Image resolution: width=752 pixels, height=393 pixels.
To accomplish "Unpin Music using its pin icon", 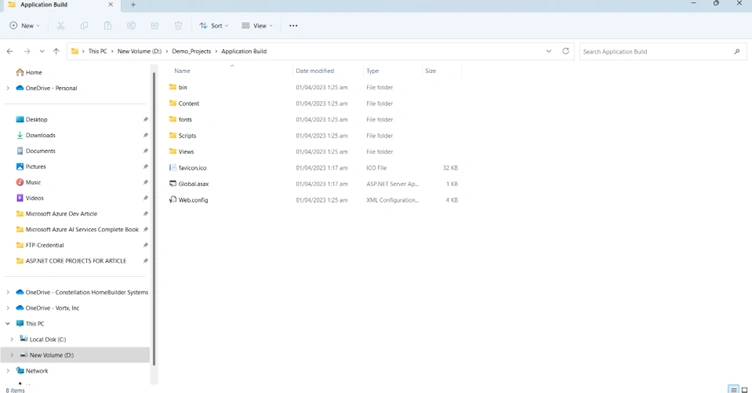I will click(145, 182).
